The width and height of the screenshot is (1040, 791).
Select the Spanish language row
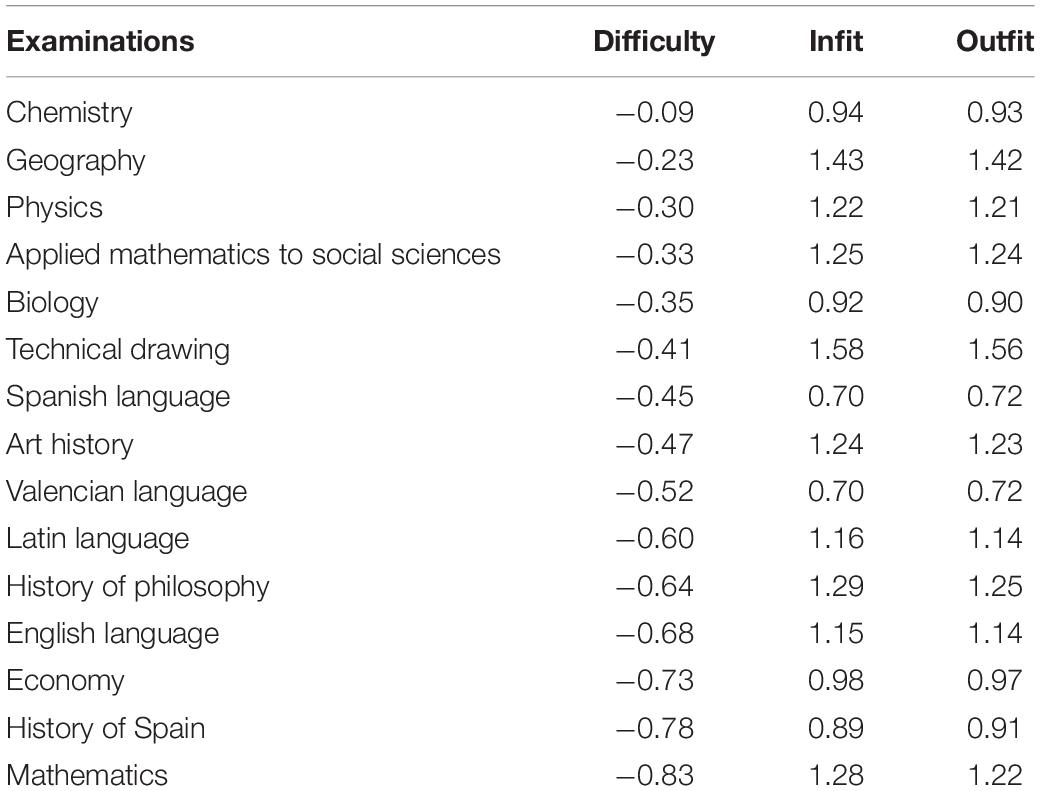coord(520,396)
